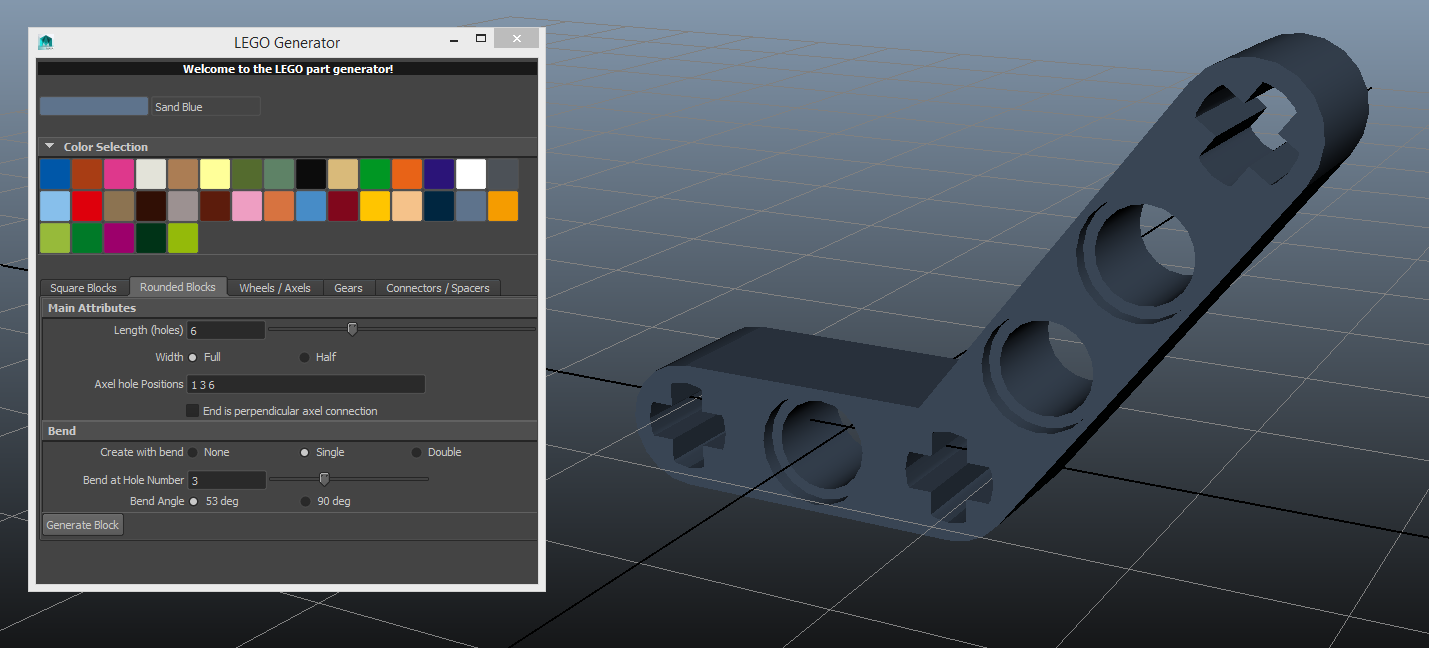Click the Bend at Hole Number slider handle
The image size is (1429, 648).
tap(324, 479)
